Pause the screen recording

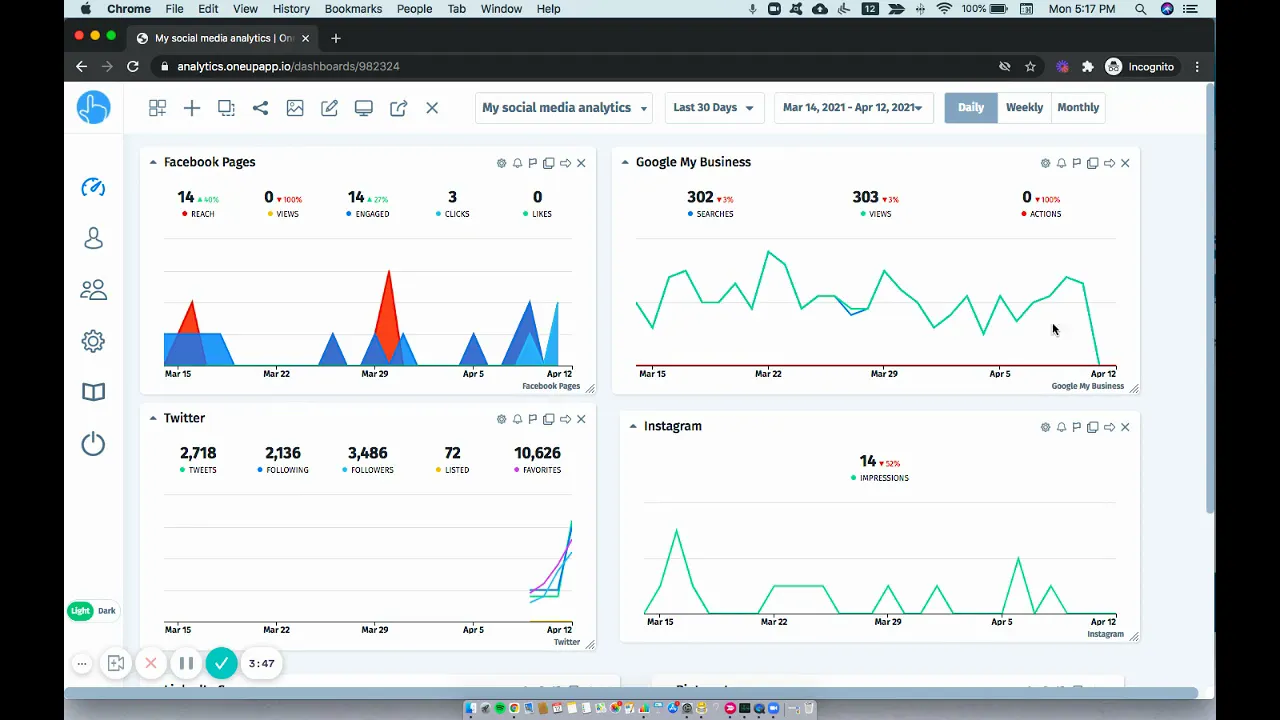coord(186,663)
